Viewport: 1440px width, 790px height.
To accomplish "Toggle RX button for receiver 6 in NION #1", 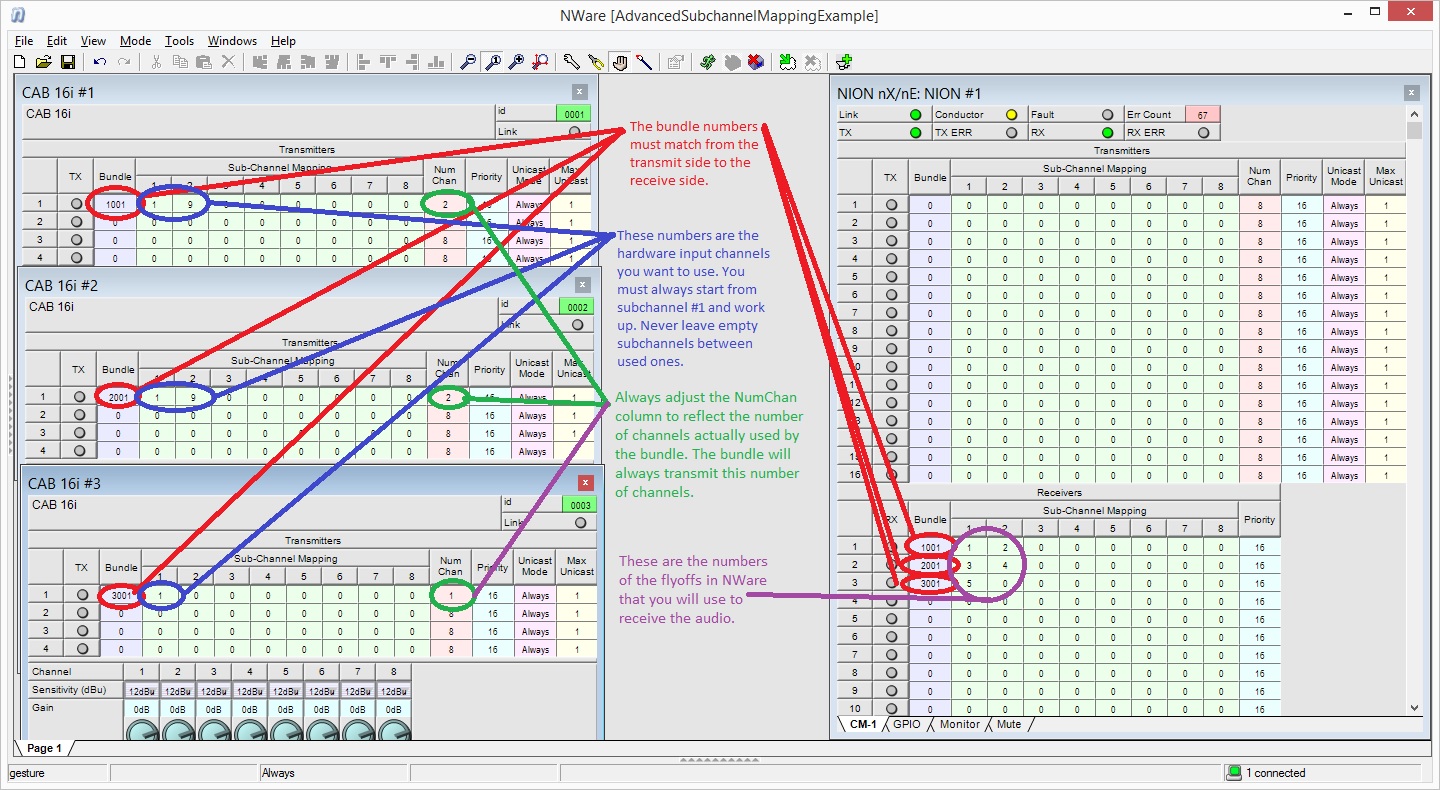I will [x=891, y=637].
